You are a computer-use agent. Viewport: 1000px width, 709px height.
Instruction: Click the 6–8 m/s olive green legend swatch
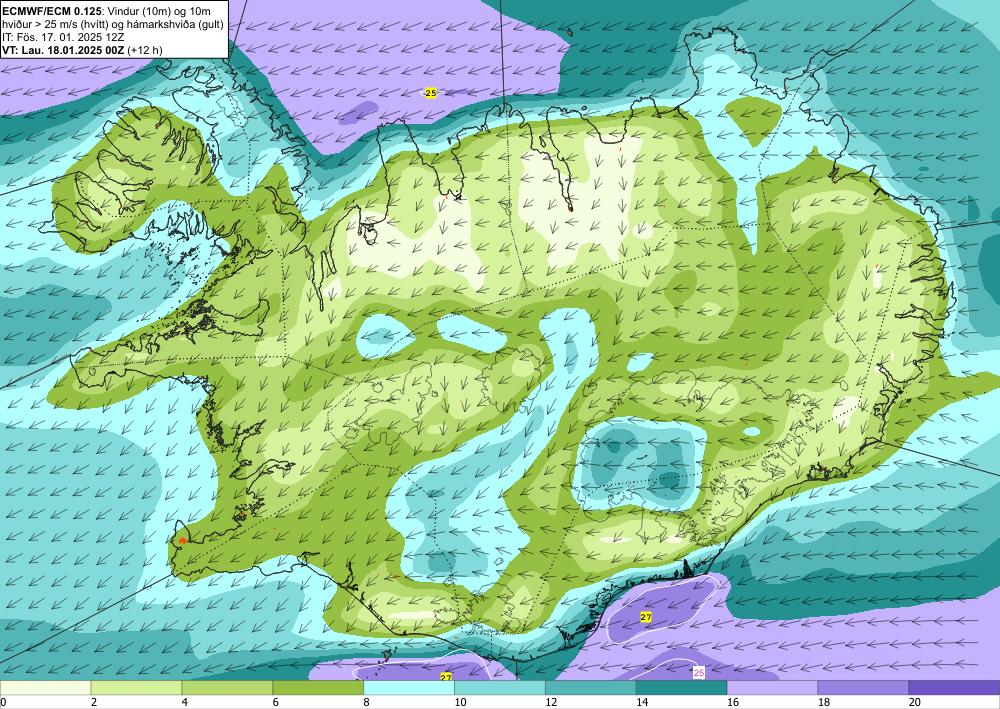click(318, 688)
